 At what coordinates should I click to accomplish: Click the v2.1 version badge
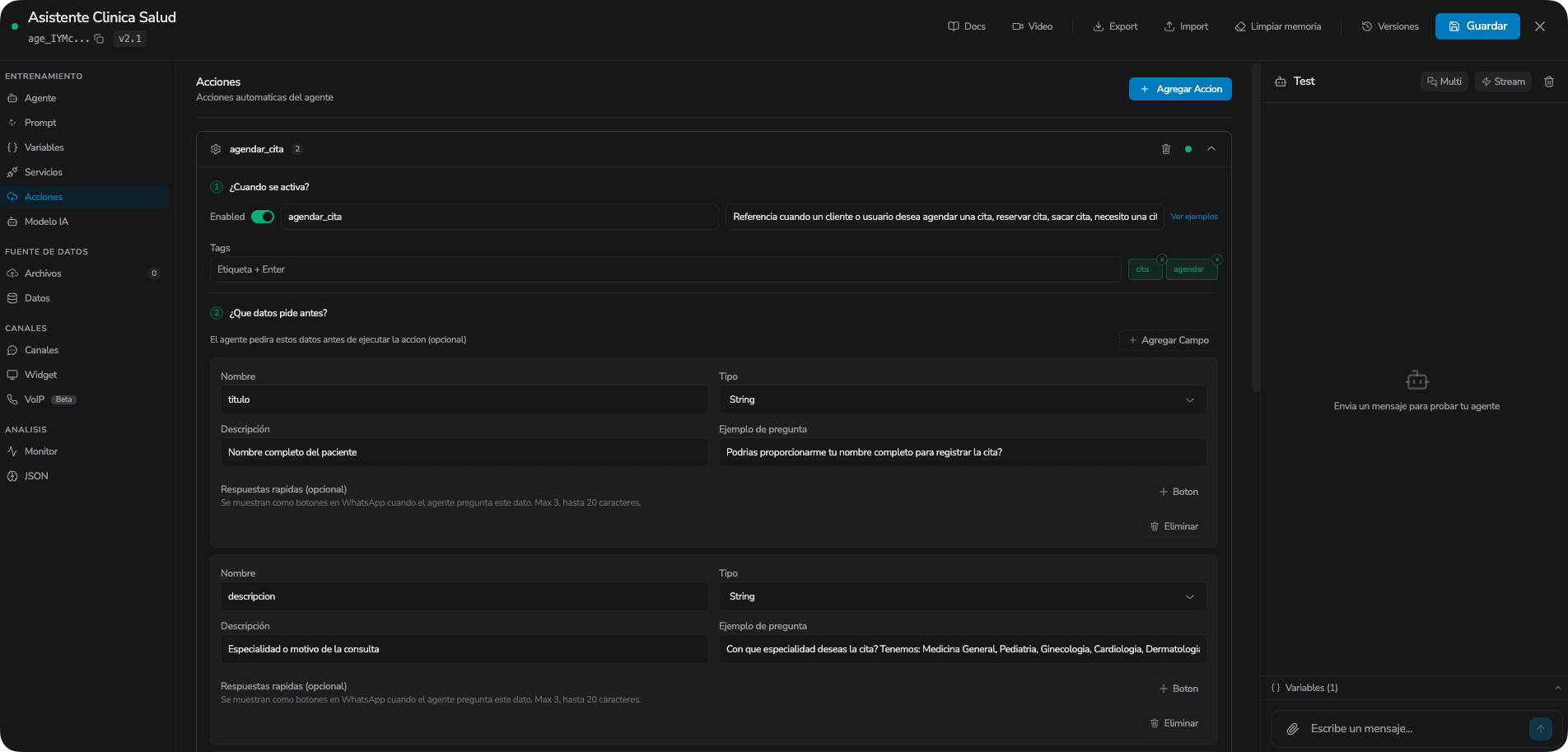130,39
